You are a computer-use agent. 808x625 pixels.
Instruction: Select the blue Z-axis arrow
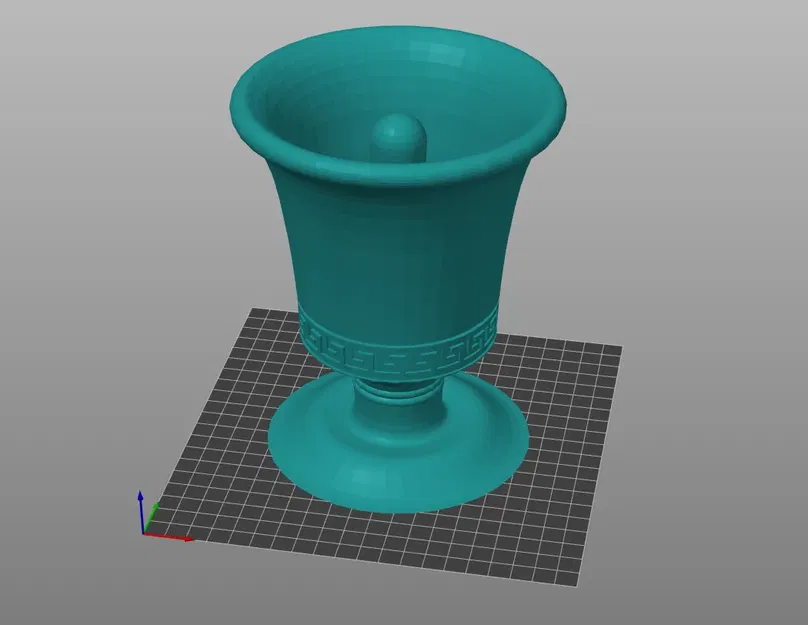coord(140,502)
